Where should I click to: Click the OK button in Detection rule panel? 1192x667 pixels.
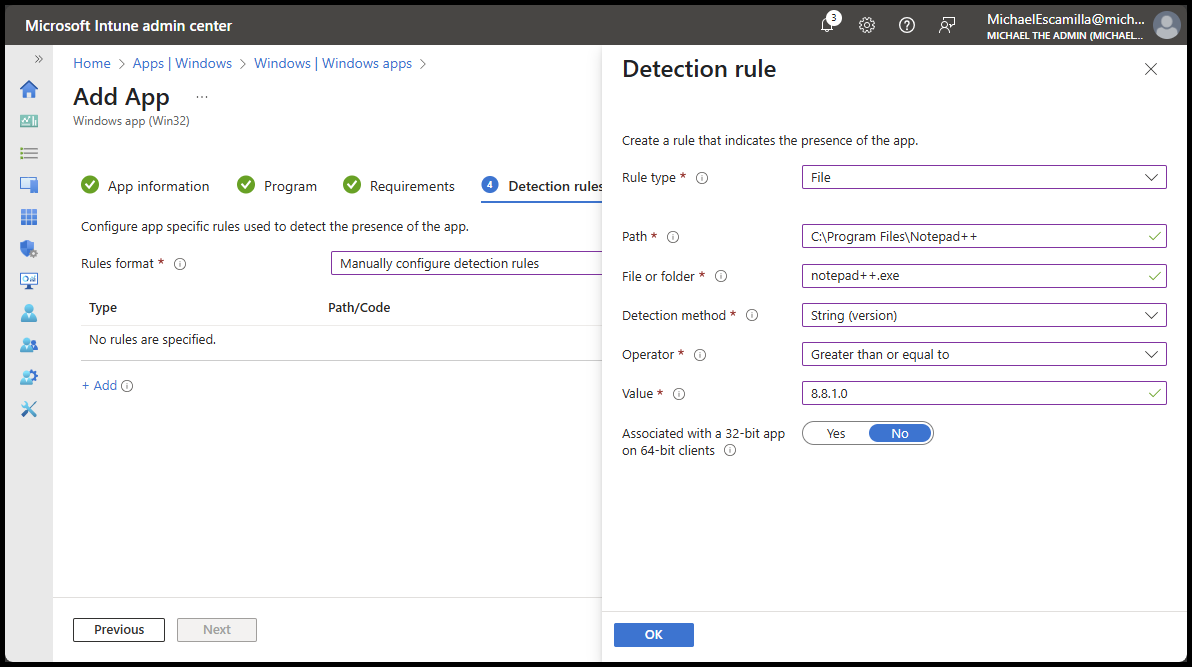653,634
